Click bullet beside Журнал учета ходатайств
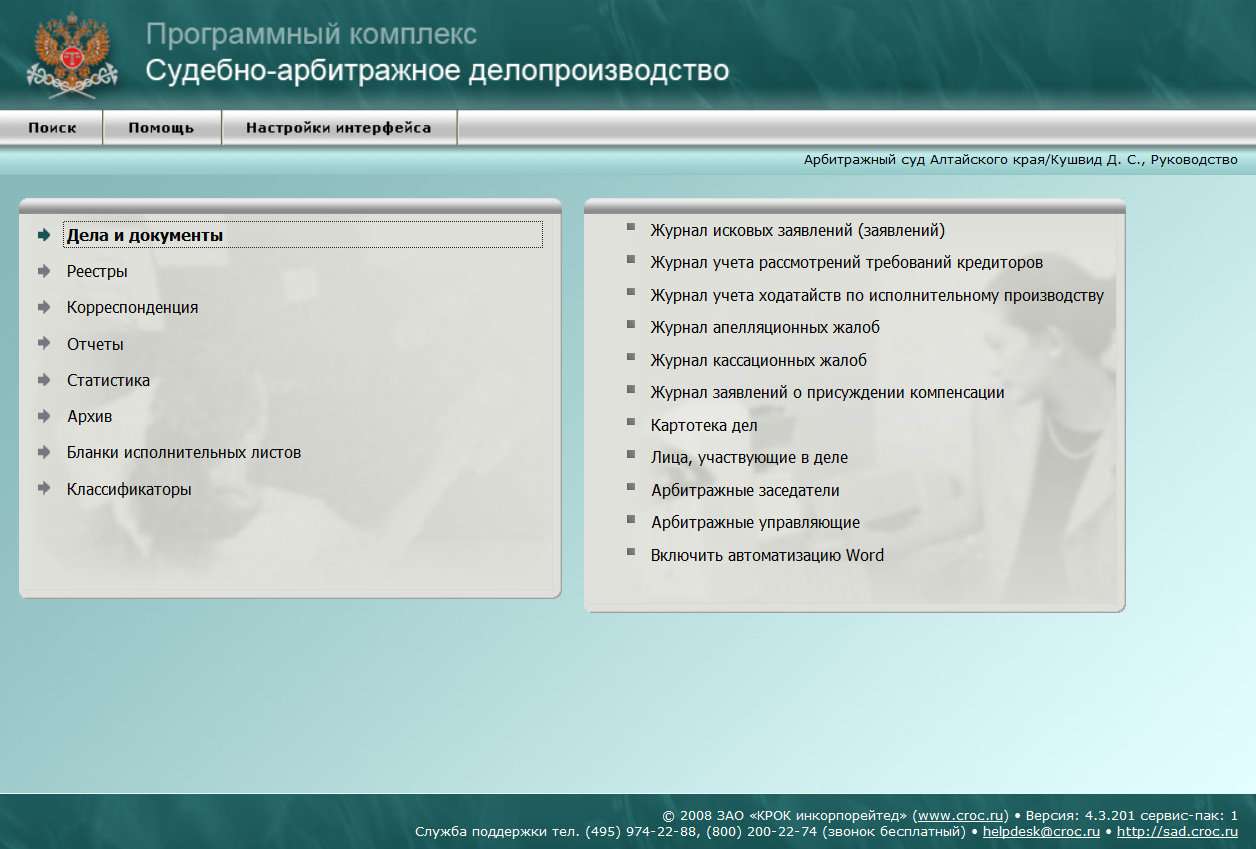Screen dimensions: 1256x849 coord(631,292)
